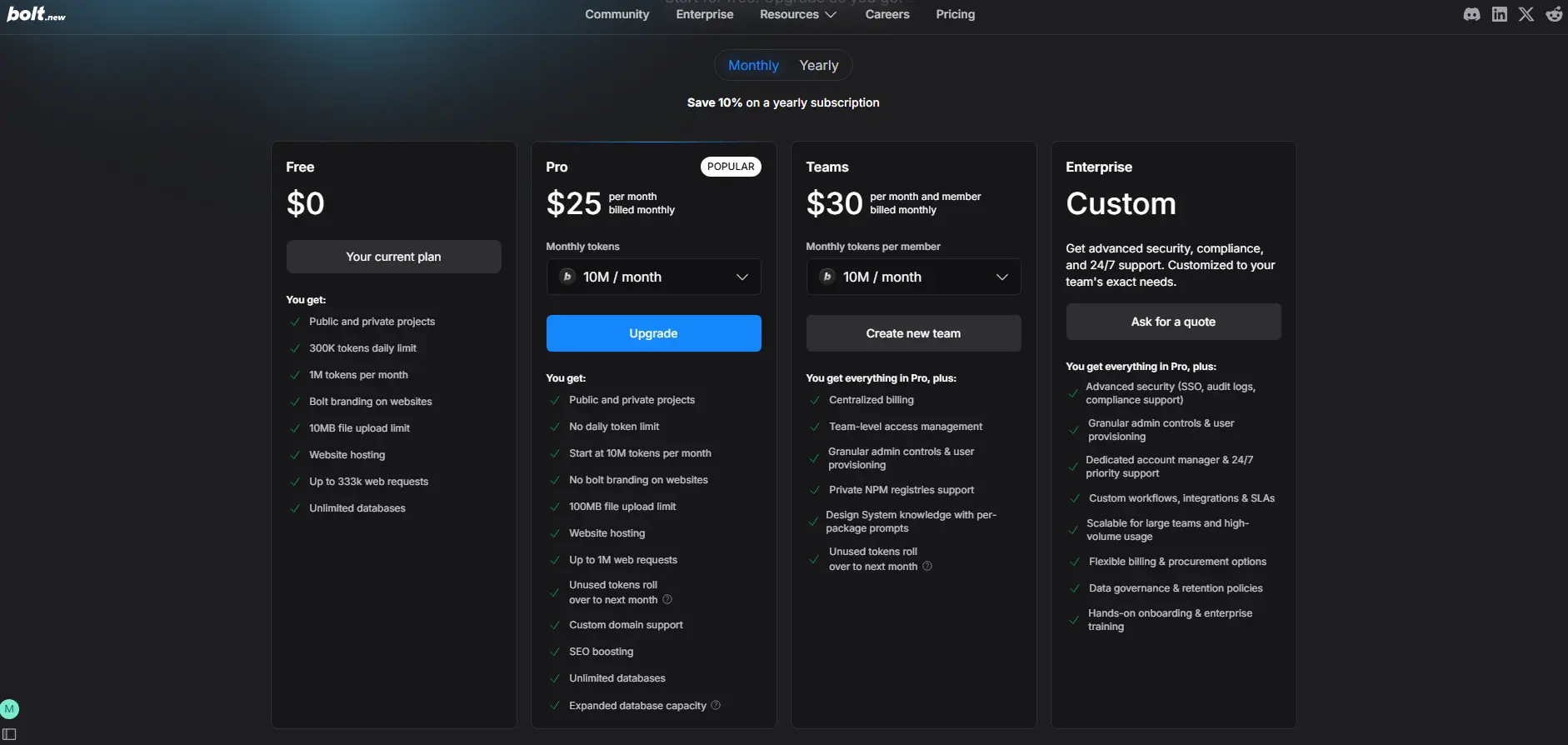Click 'Custom workflows, integrations & SLAs' feature

[1182, 498]
